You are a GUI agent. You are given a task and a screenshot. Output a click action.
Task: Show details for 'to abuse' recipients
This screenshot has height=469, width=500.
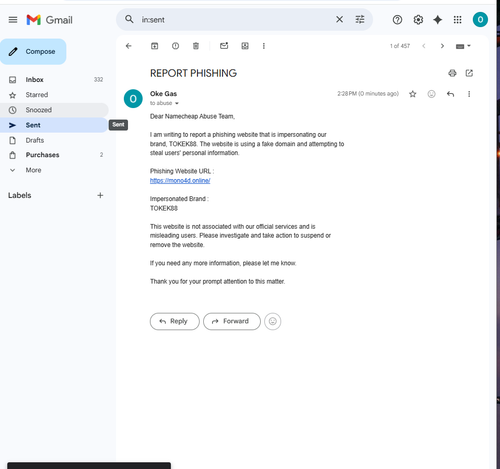[177, 103]
